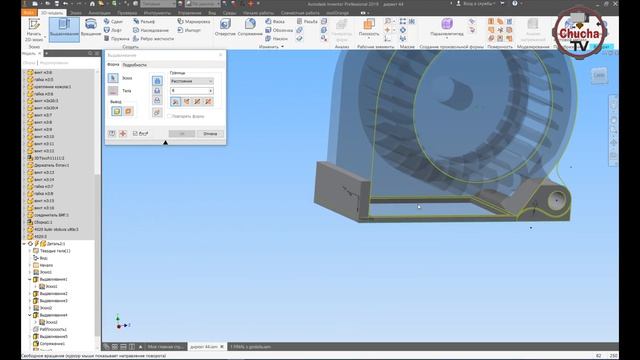Open the Расстояние extents dropdown
640x360 pixels.
point(191,81)
